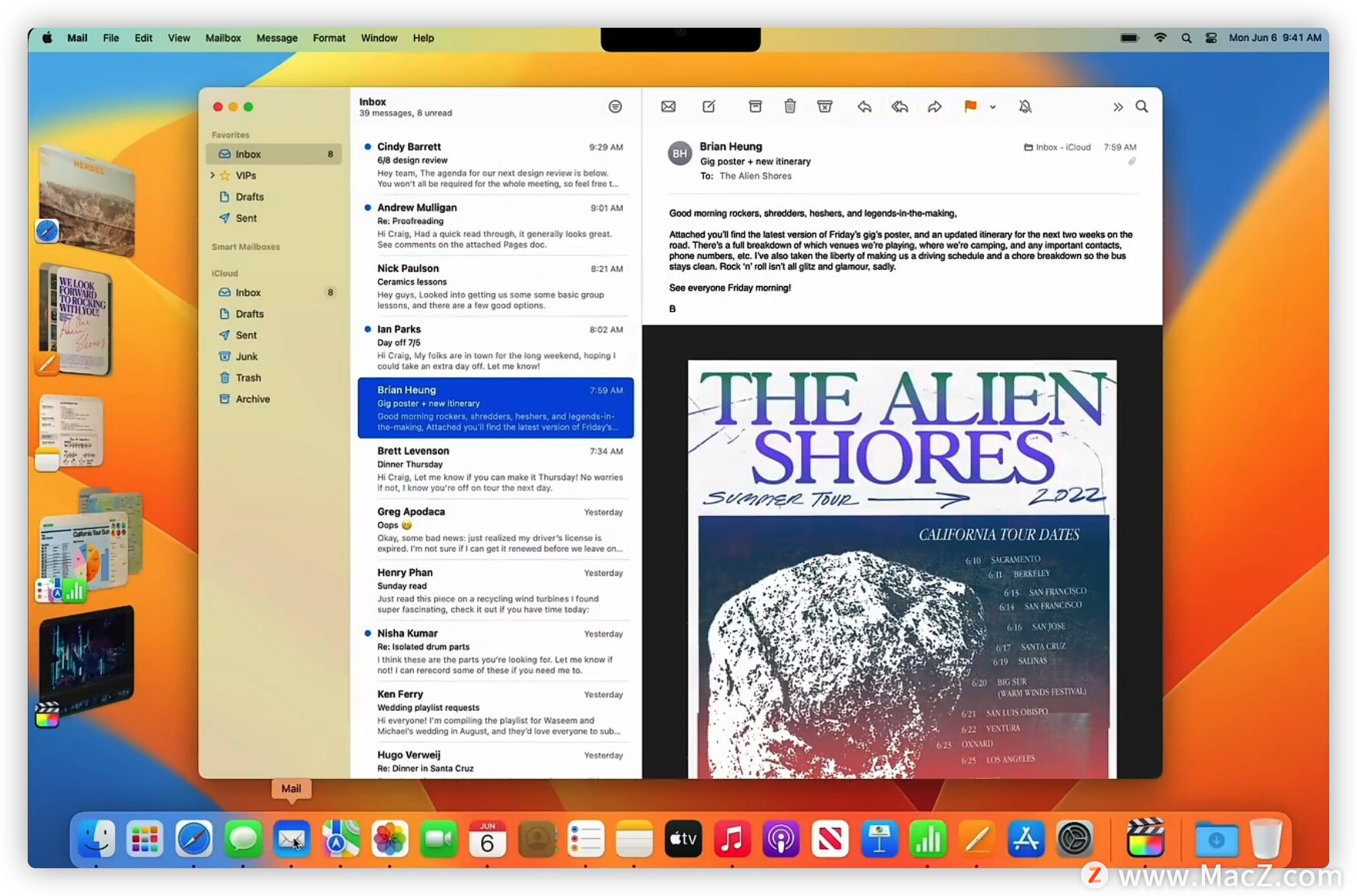The height and width of the screenshot is (896, 1357).
Task: Open the File menu
Action: click(111, 38)
